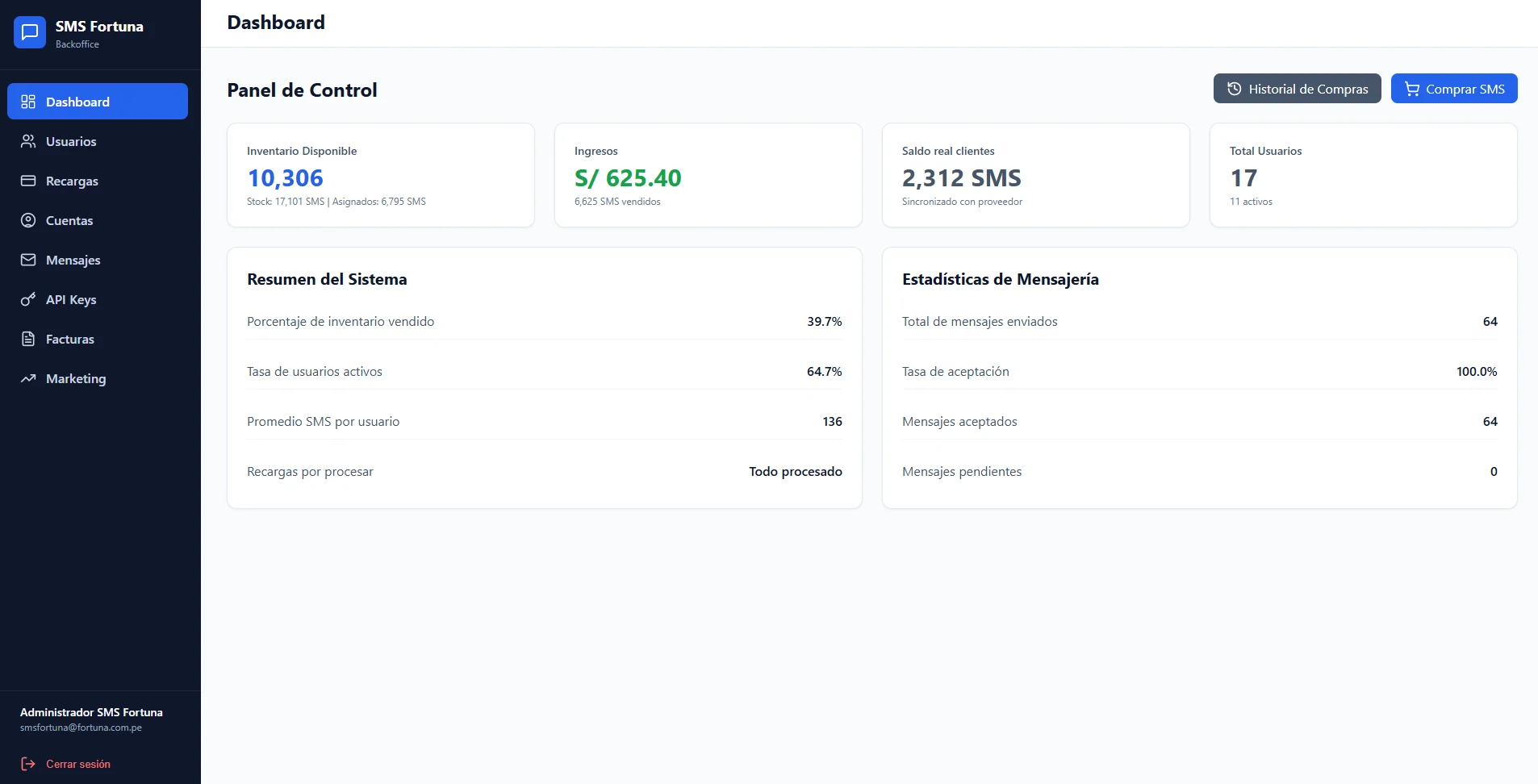Click the 136 average value
Screen dimensions: 1538x784
click(833, 421)
